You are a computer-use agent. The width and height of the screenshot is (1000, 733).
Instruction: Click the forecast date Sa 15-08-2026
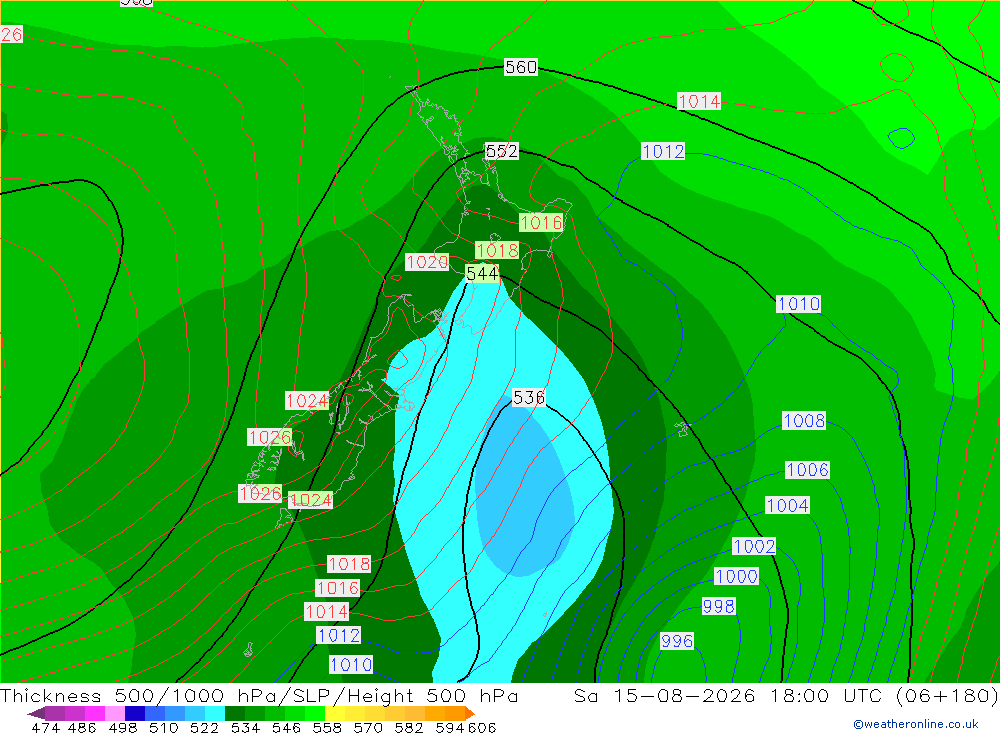coord(665,695)
